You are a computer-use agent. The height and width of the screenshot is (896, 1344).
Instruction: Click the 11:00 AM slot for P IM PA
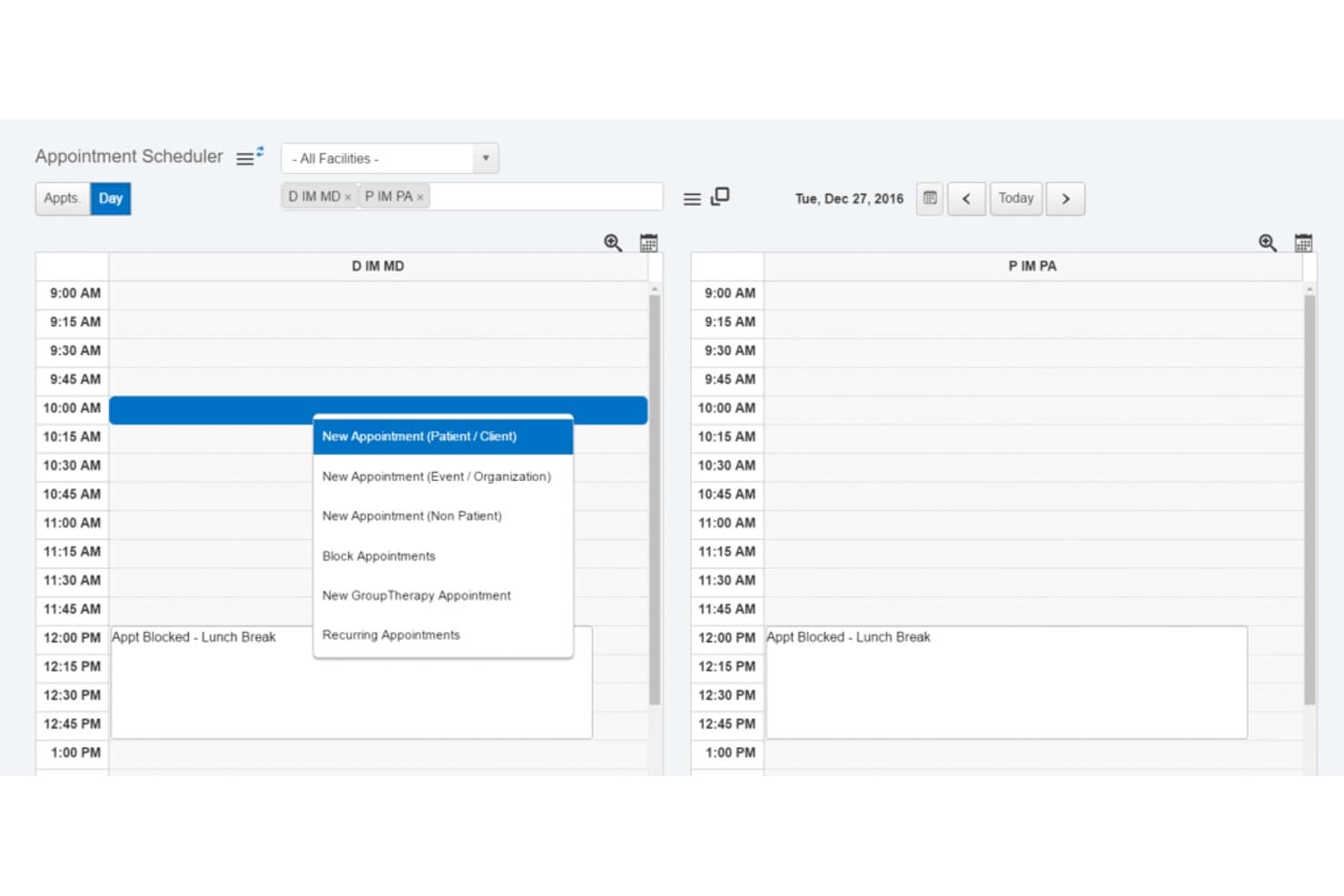tap(1033, 524)
